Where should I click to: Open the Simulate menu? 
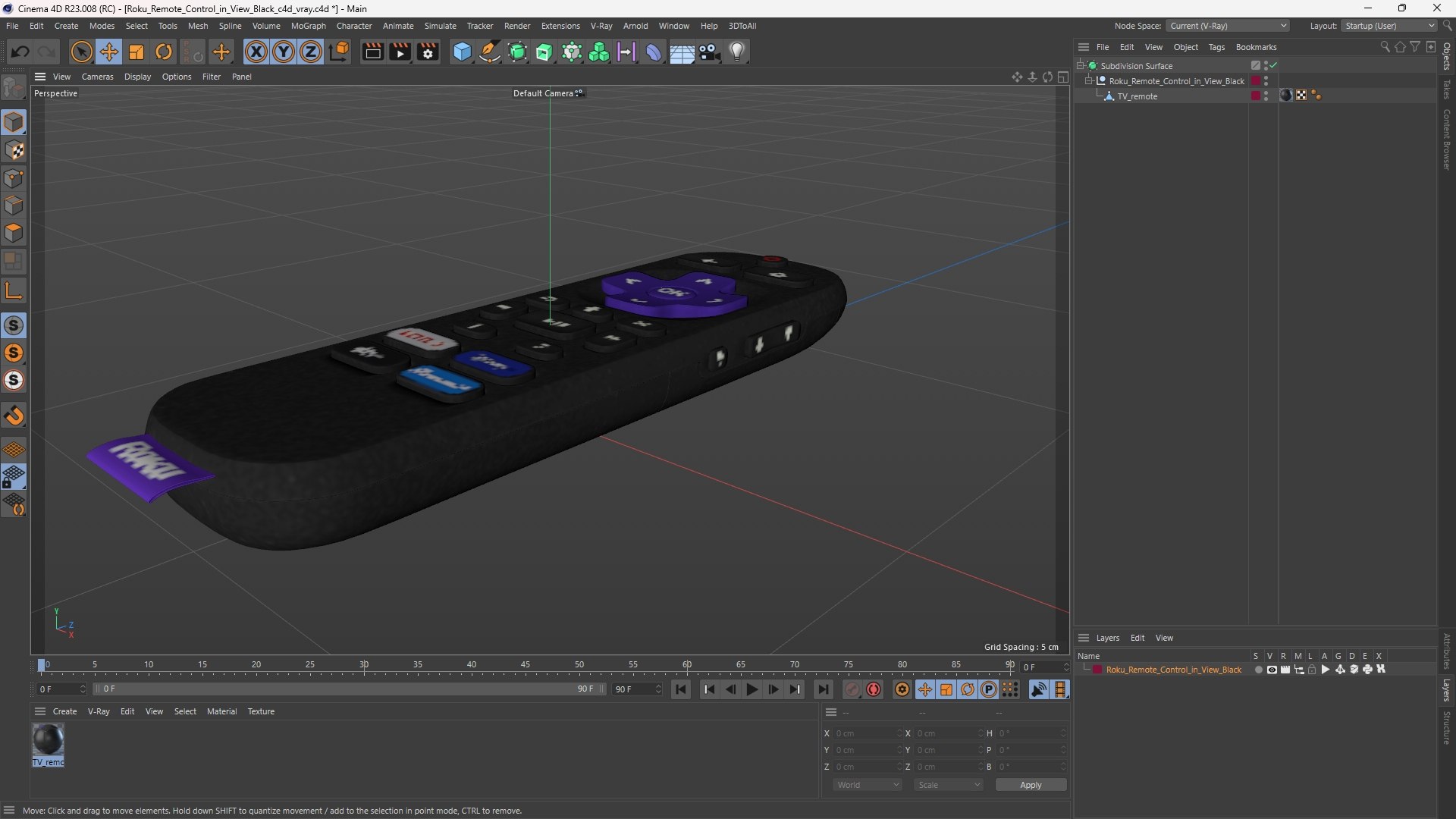(440, 26)
